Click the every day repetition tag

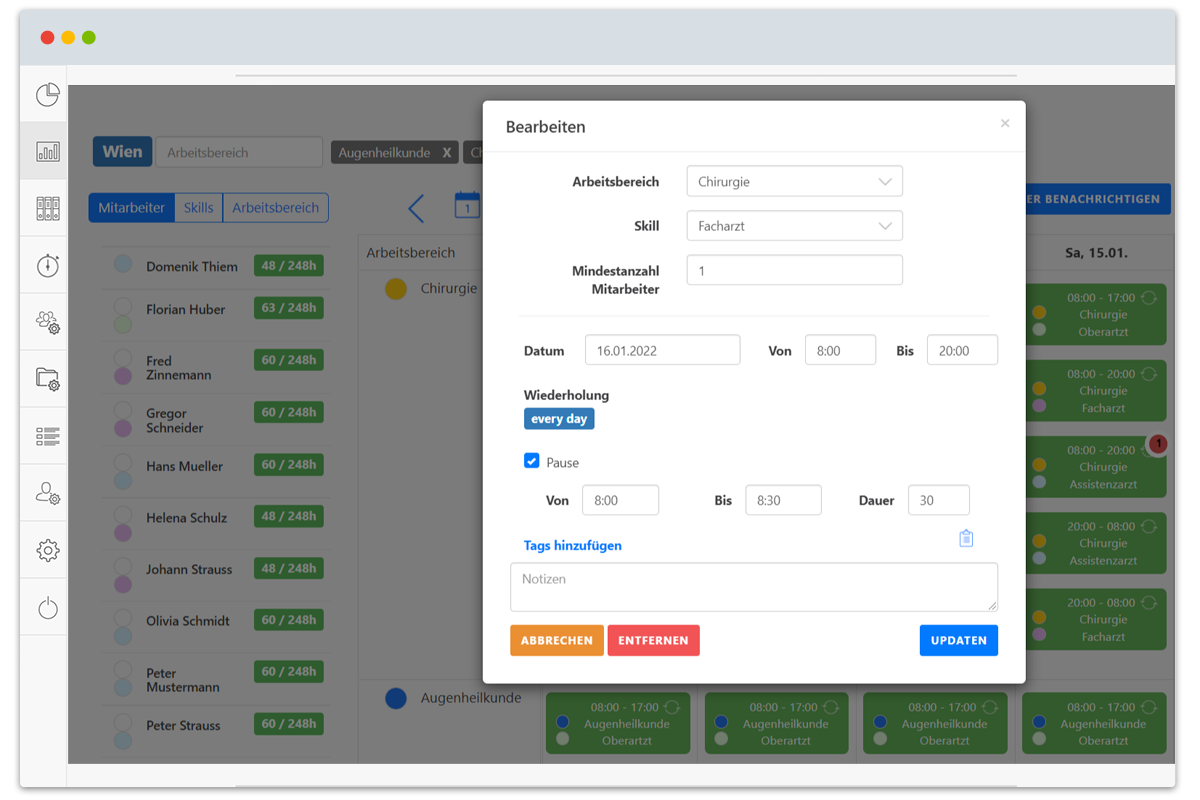[x=559, y=419]
